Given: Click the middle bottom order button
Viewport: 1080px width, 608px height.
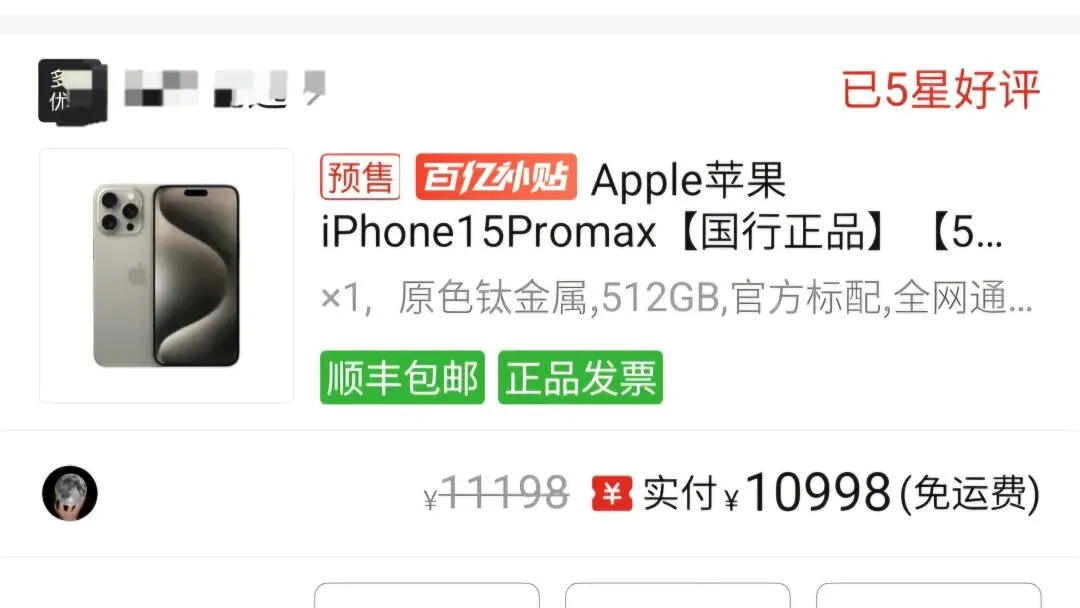Looking at the screenshot, I should point(678,596).
